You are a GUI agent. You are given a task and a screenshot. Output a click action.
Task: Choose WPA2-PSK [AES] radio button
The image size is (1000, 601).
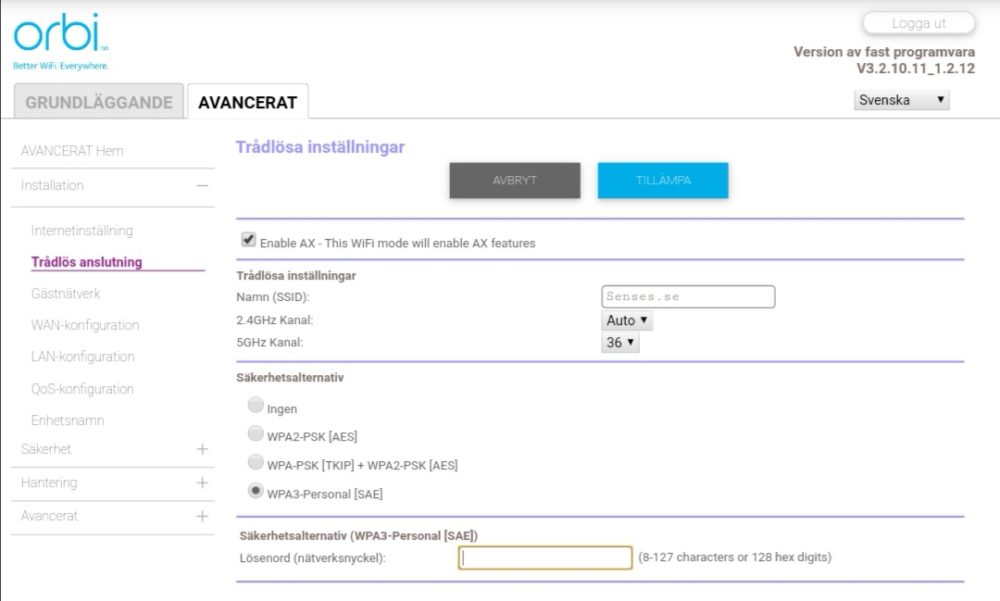click(256, 434)
